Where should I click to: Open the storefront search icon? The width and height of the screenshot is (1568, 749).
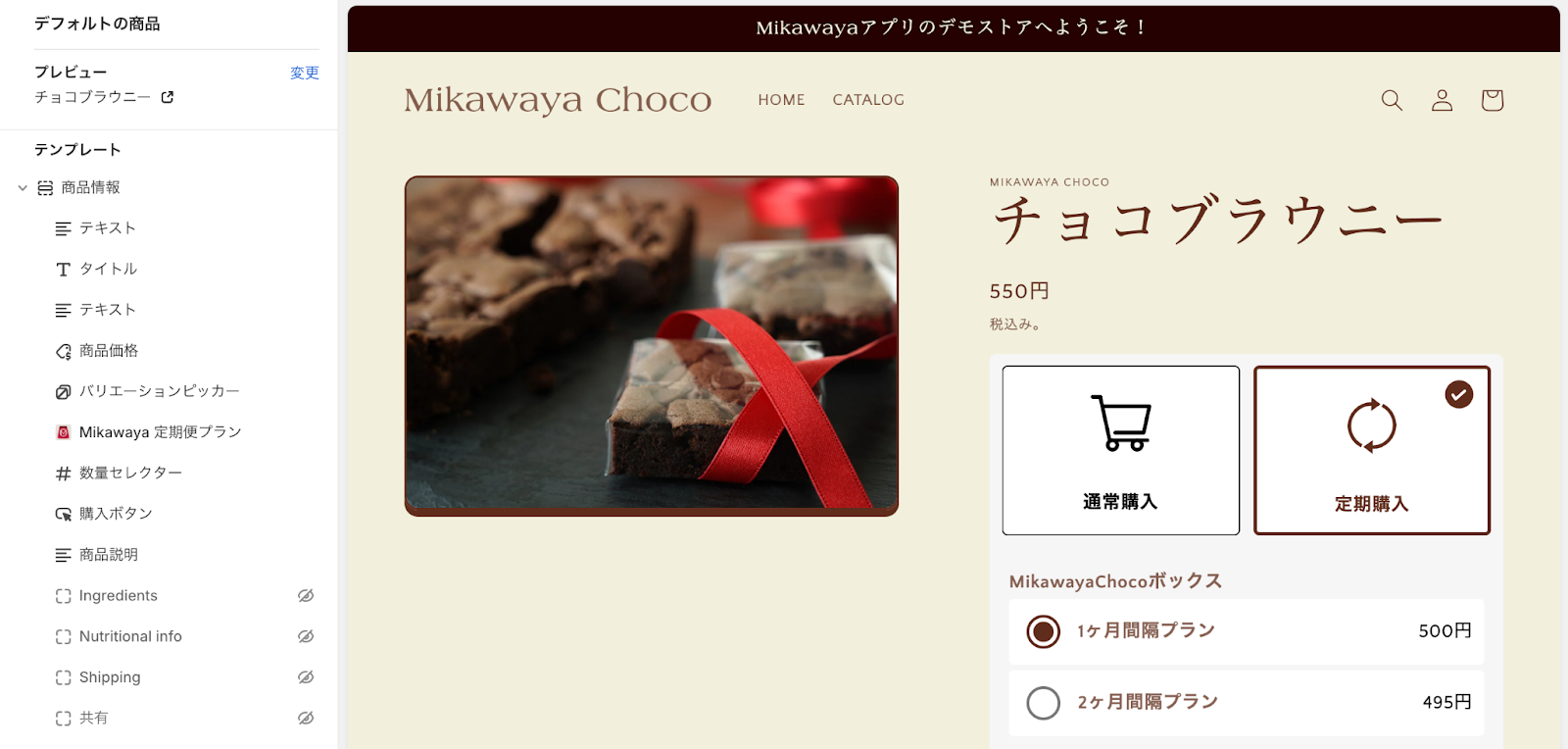(1392, 100)
